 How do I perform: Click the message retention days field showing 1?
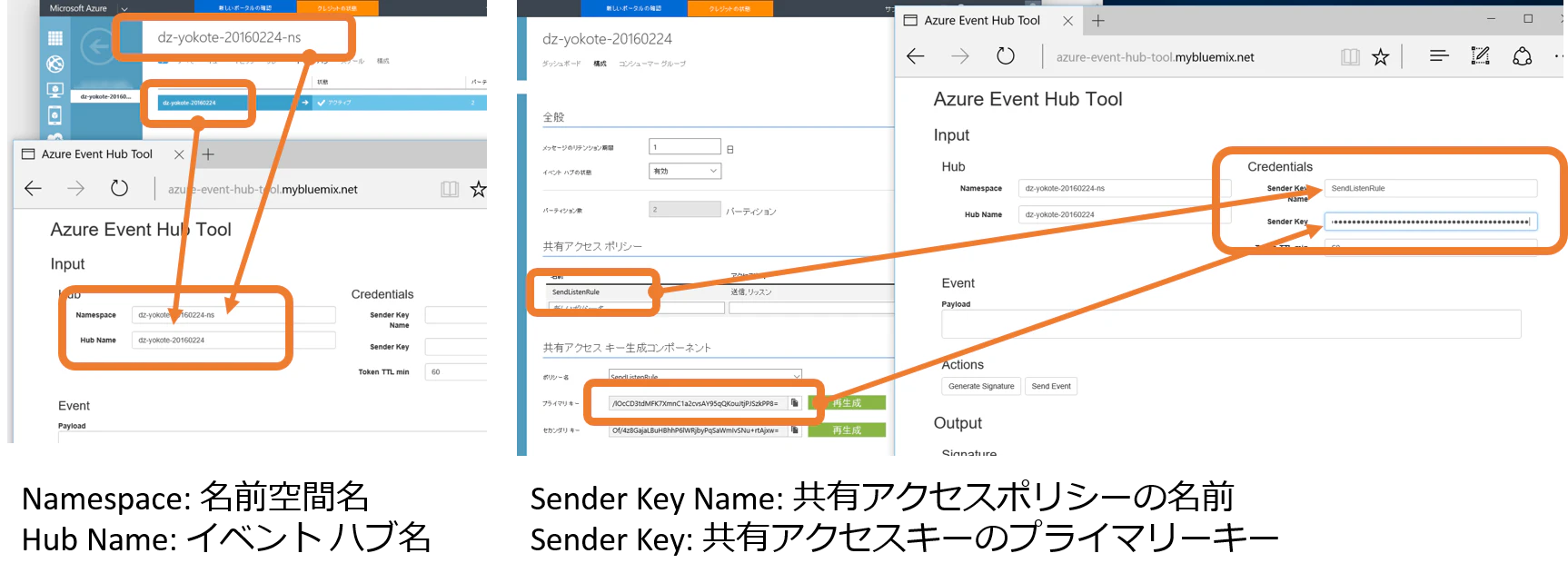685,146
